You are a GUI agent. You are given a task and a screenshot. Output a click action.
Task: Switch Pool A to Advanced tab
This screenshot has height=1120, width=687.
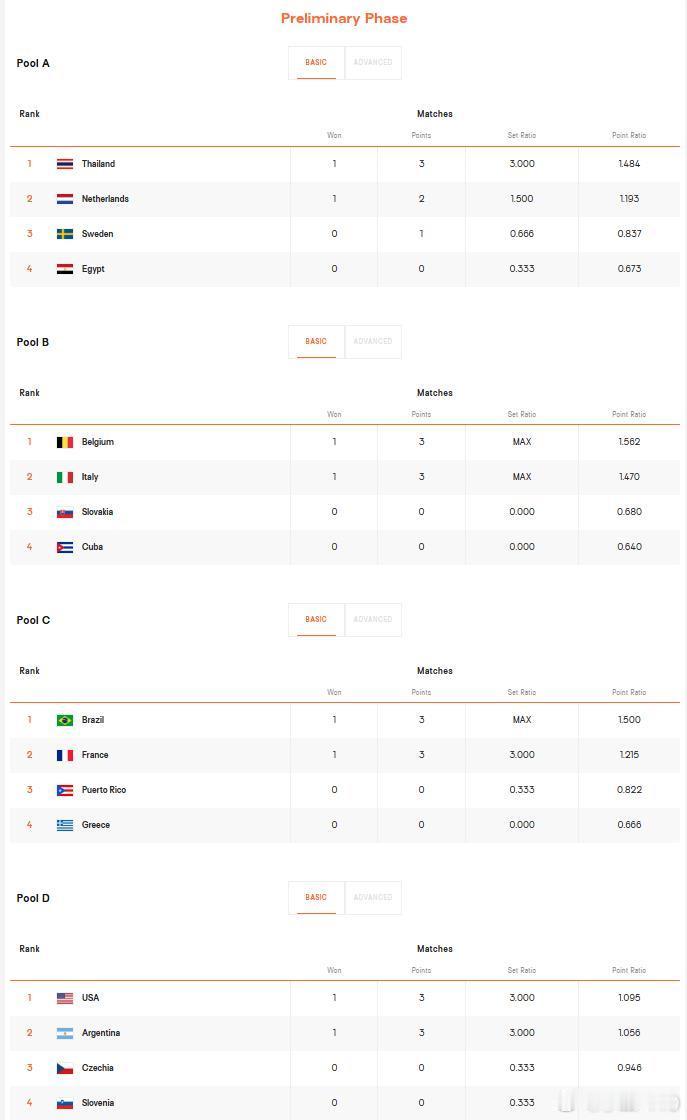pos(373,63)
